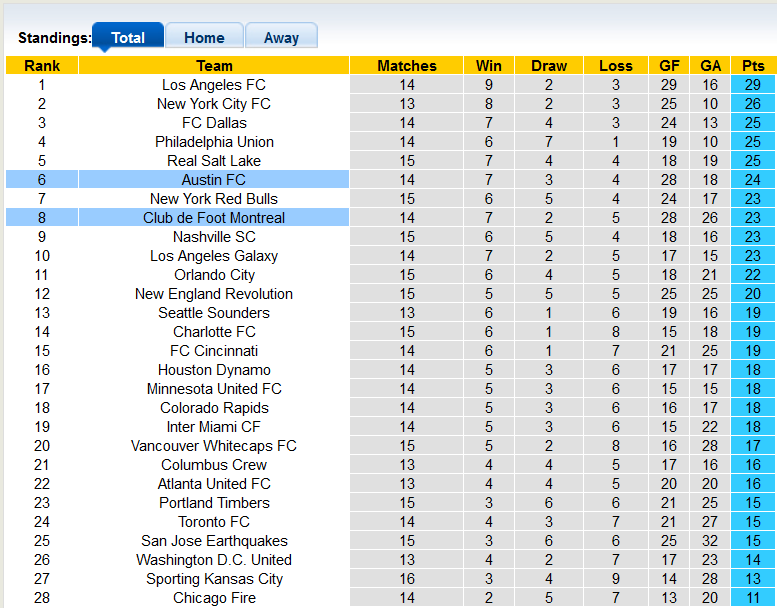Click Chicago Fire in last place
This screenshot has width=777, height=608.
[x=214, y=598]
